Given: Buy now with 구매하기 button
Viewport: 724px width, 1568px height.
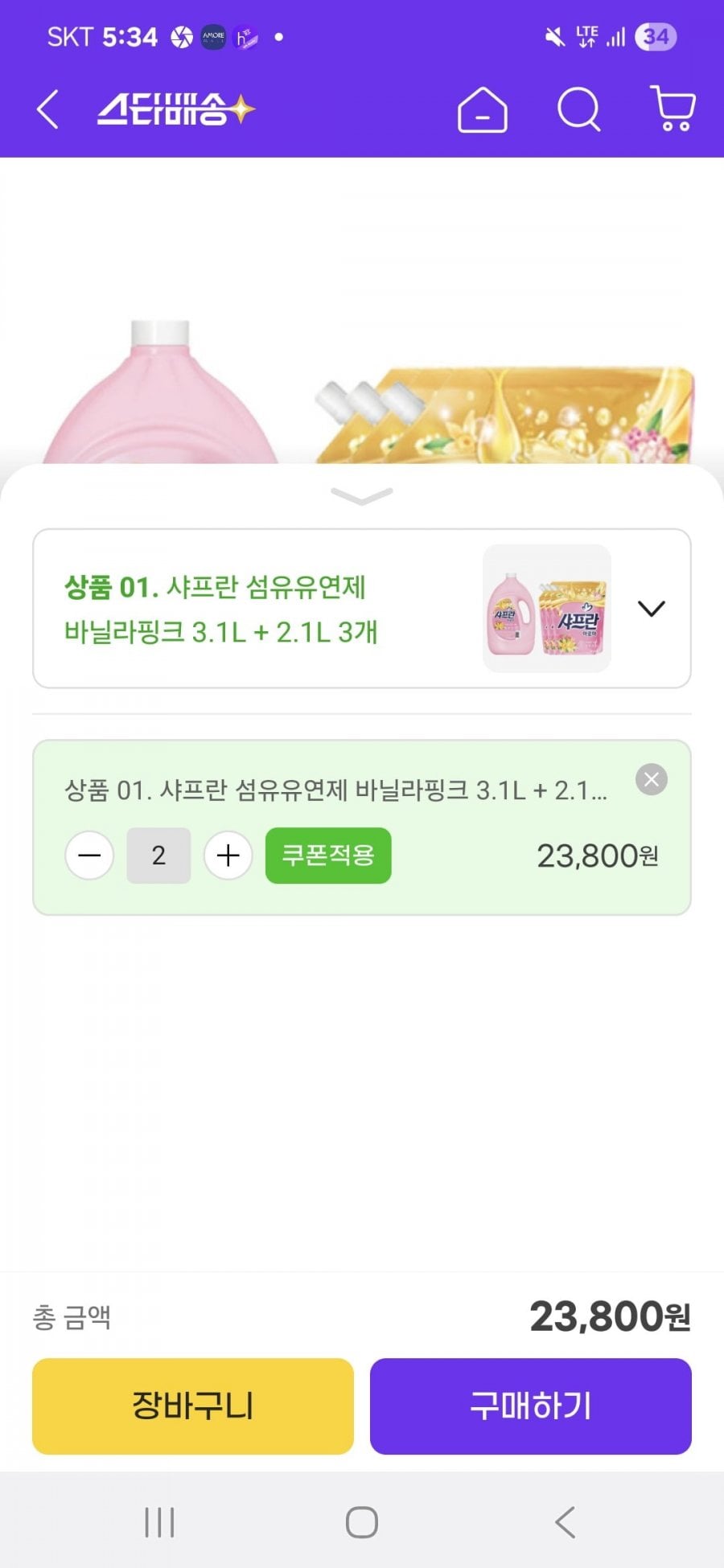Looking at the screenshot, I should point(531,1406).
